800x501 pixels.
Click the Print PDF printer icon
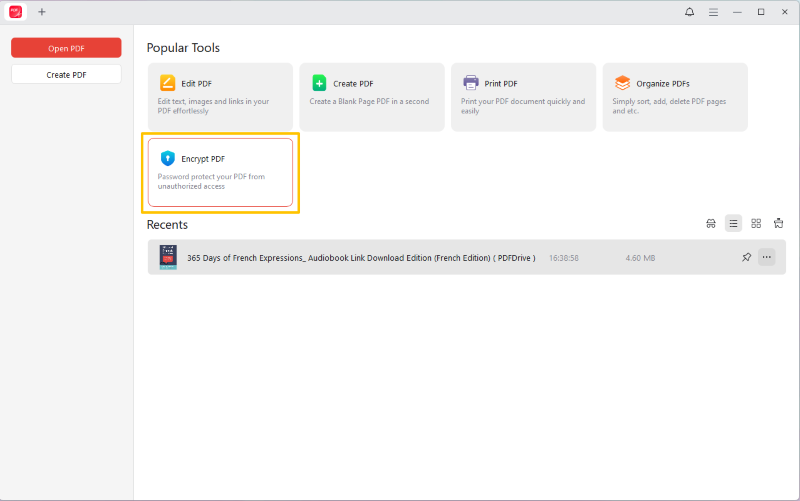(x=470, y=82)
